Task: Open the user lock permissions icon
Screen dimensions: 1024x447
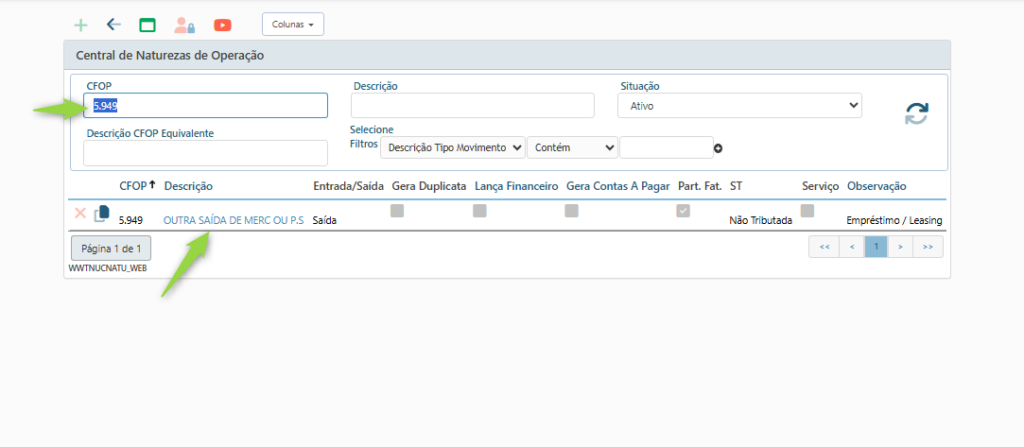Action: click(x=184, y=25)
